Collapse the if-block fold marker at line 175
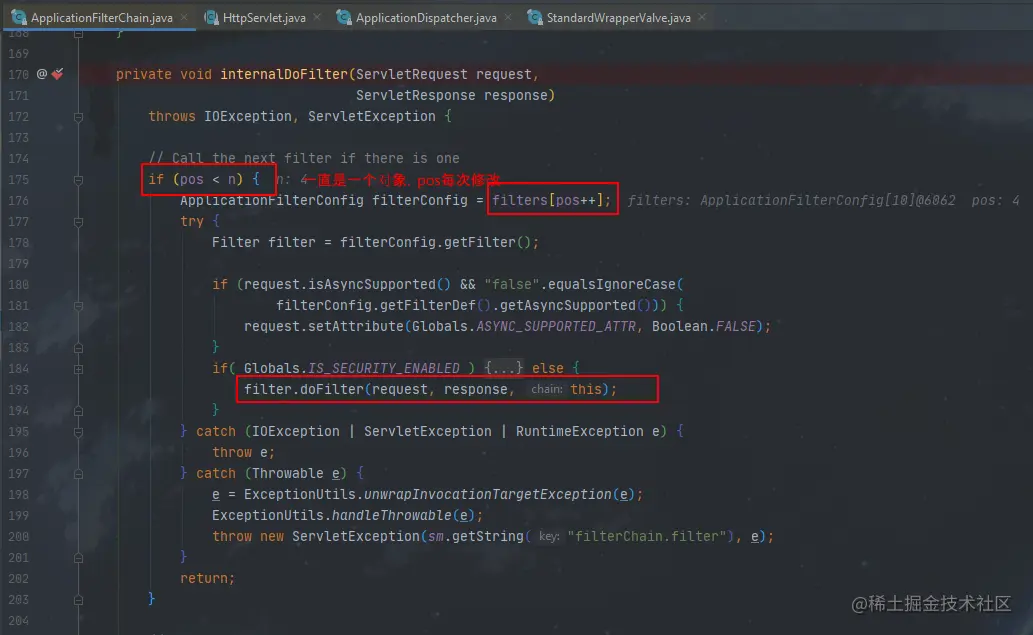Viewport: 1033px width, 635px height. click(78, 179)
